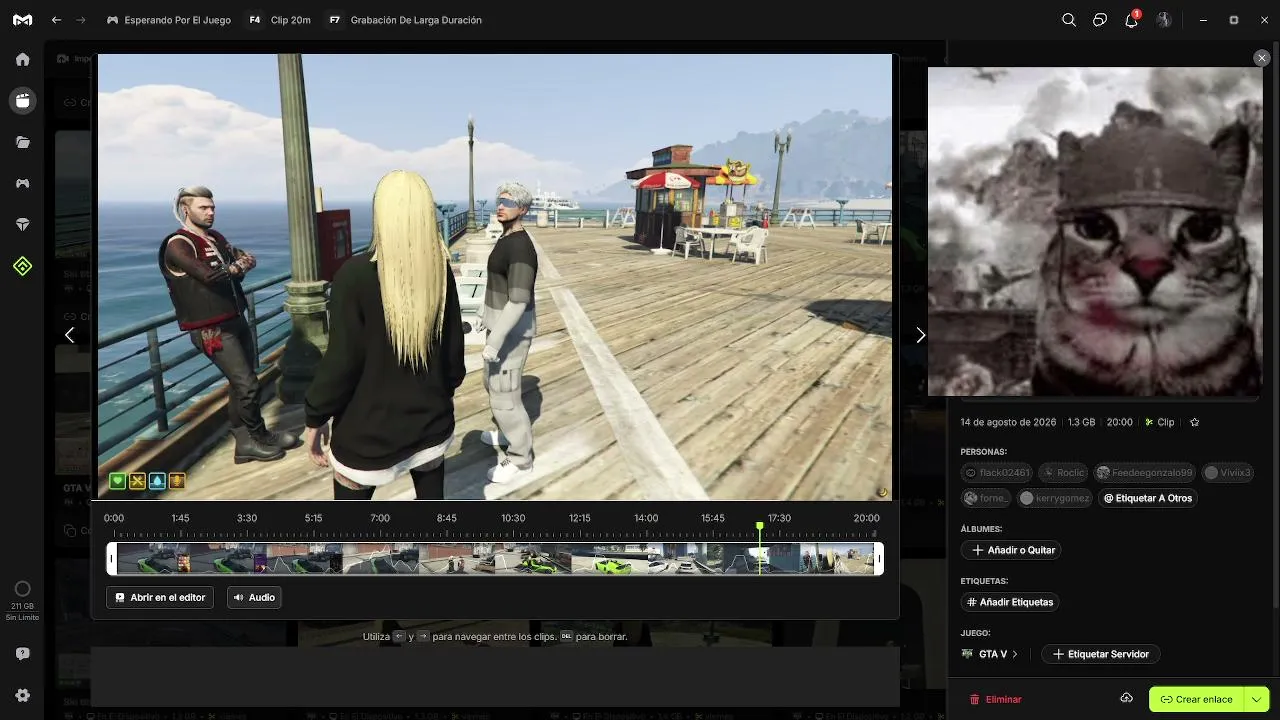Click Añadir o Quitar under Álbumes

(1011, 550)
